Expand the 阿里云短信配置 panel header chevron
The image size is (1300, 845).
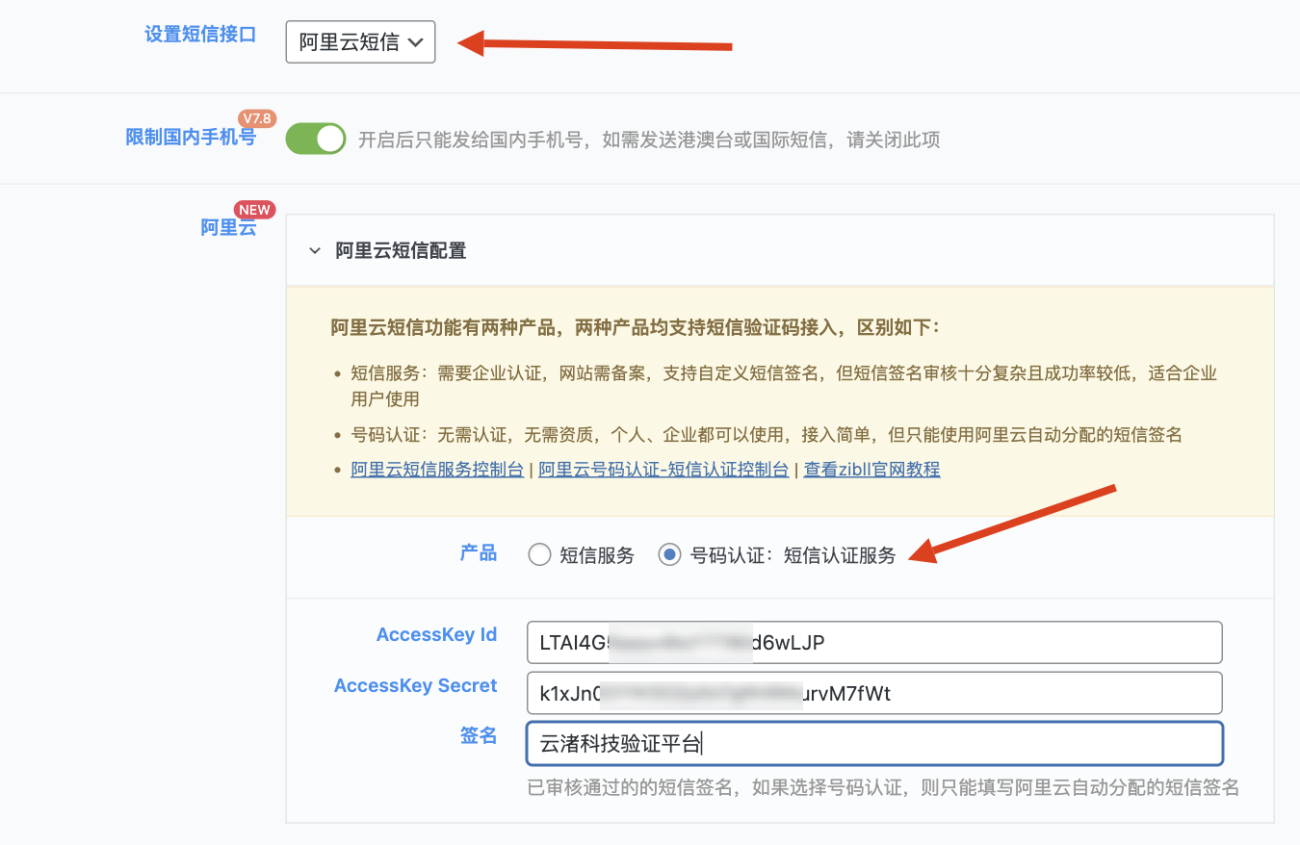(x=314, y=250)
